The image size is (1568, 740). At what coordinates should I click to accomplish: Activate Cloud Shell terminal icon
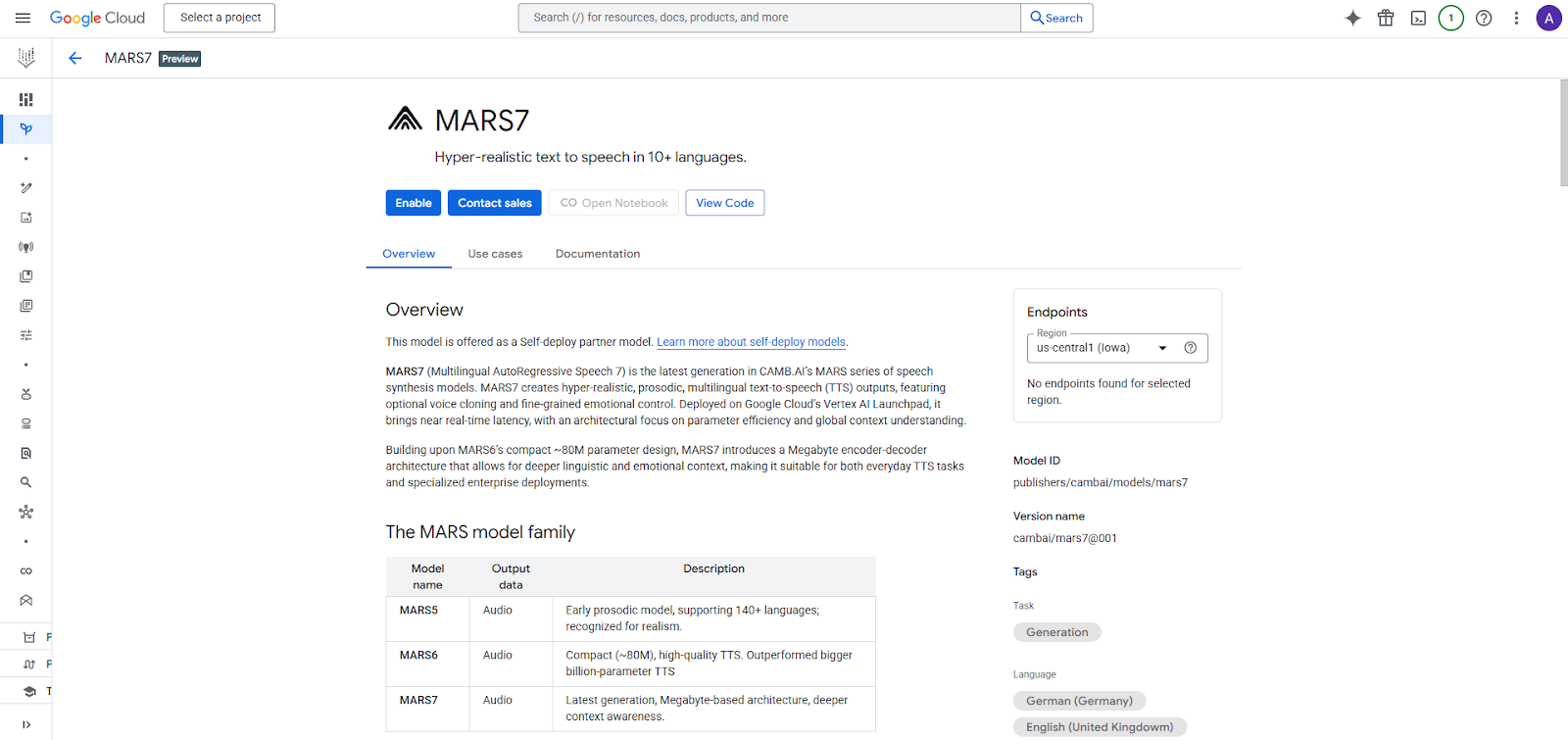pos(1418,18)
